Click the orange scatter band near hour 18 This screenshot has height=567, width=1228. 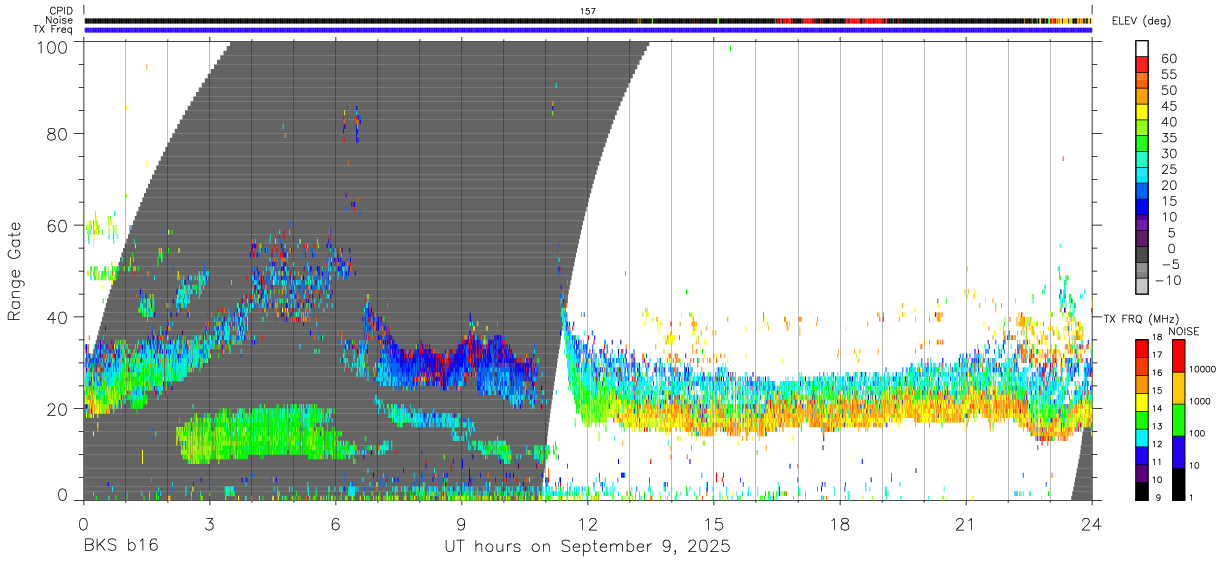839,413
